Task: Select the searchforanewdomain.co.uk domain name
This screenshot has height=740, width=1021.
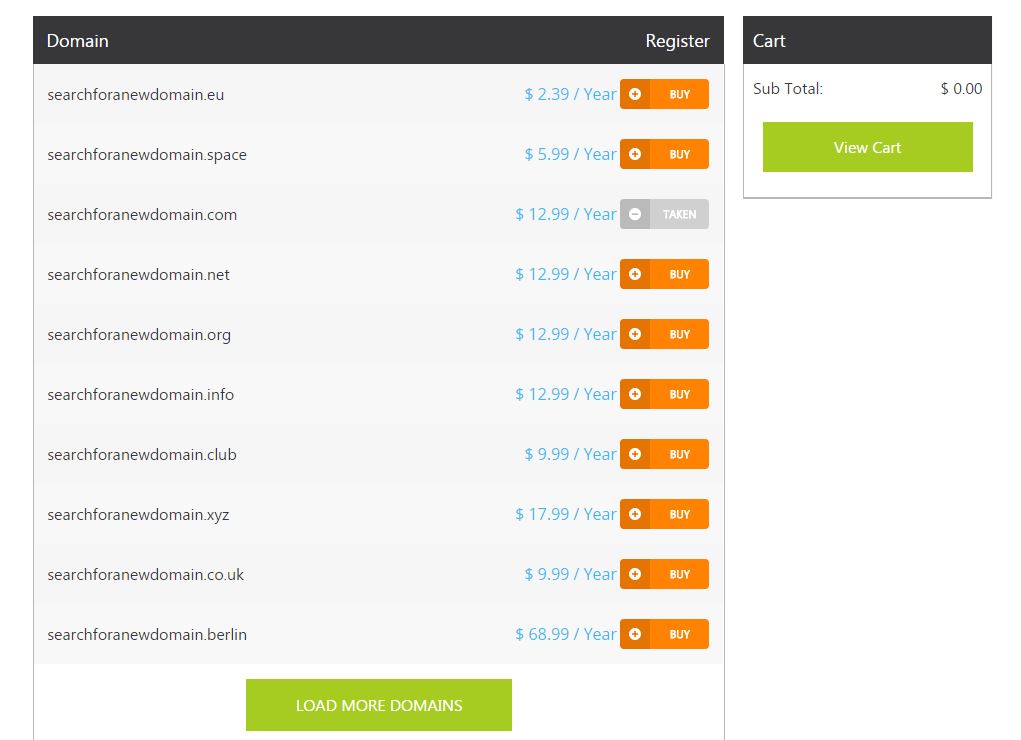Action: [145, 575]
